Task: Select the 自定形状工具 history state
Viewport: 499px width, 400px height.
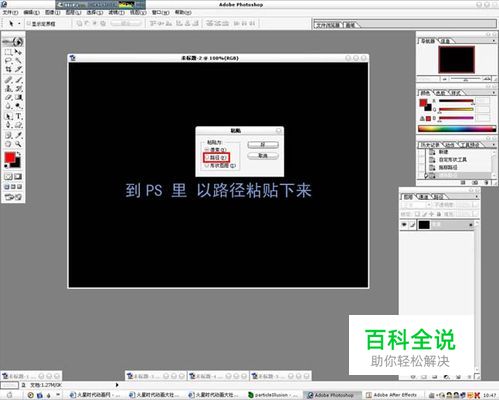Action: pos(452,160)
